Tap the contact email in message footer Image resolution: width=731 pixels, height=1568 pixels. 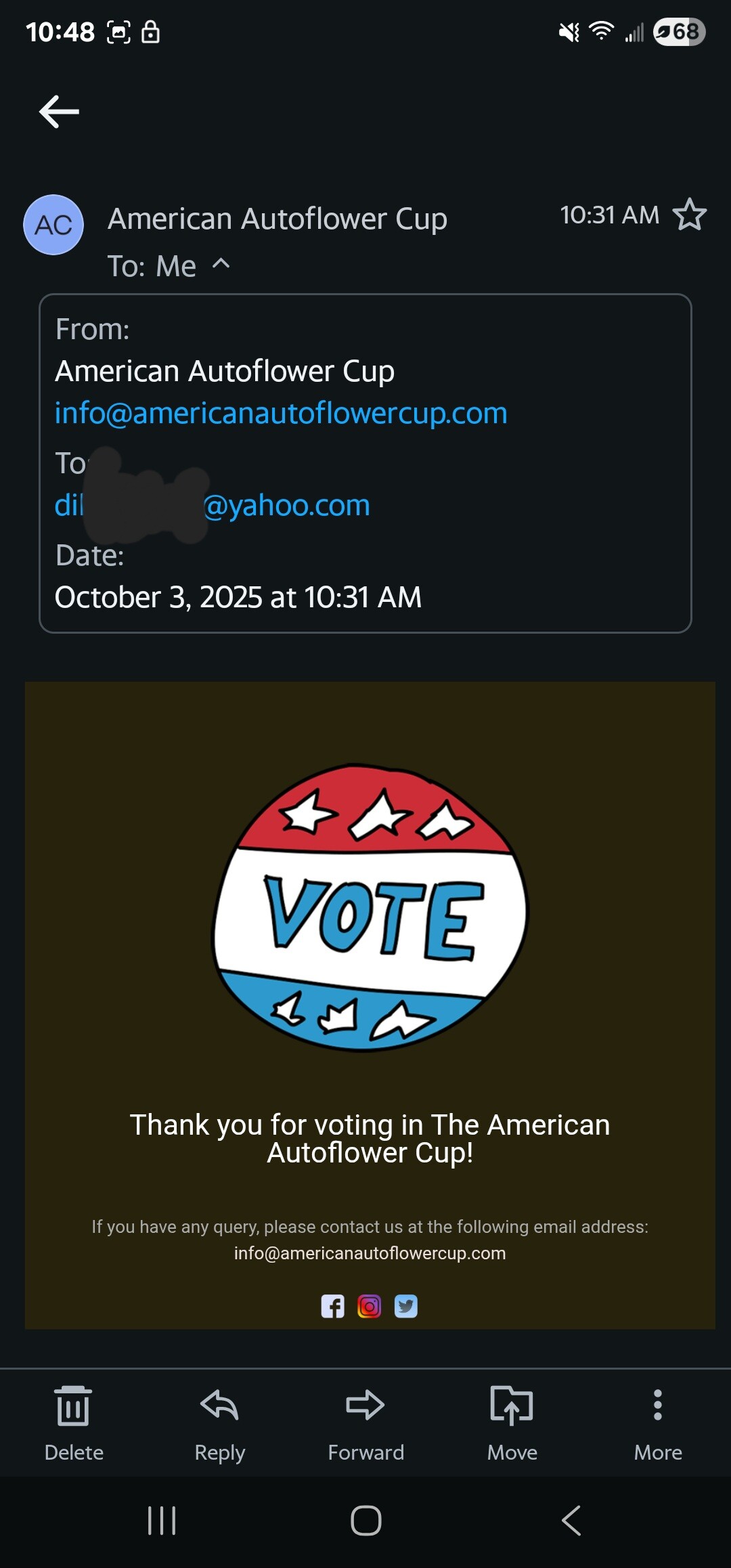point(370,1253)
